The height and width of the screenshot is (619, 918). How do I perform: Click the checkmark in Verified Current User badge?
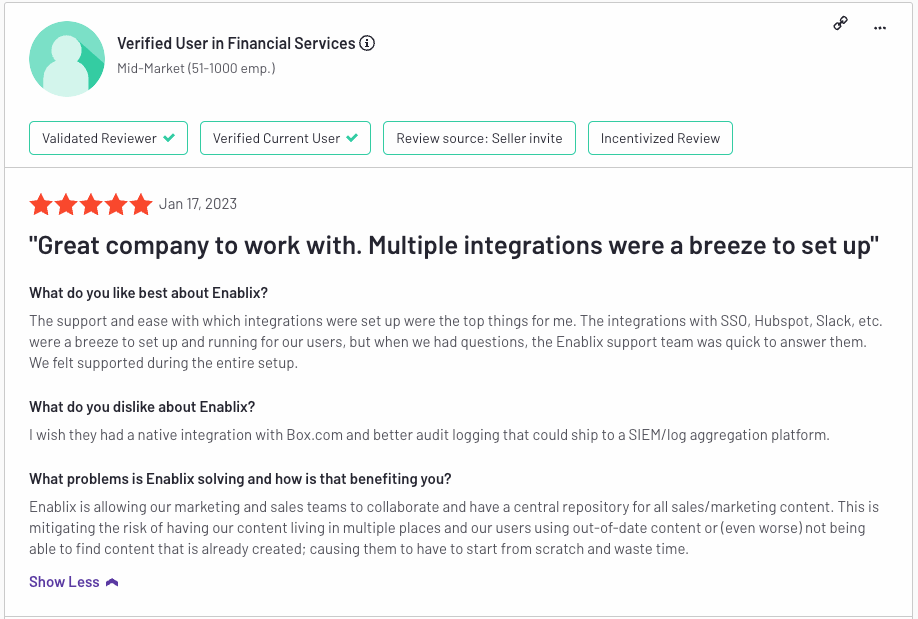tap(352, 138)
